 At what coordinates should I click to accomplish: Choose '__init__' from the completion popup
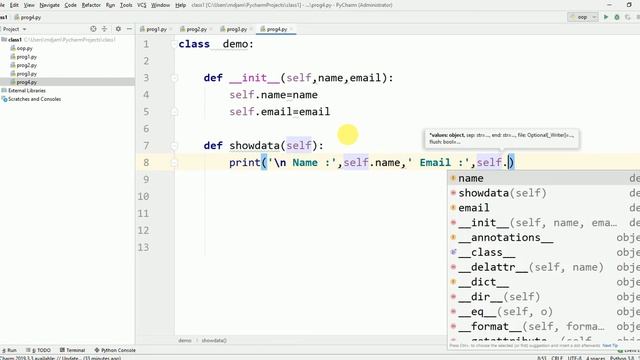click(x=544, y=223)
